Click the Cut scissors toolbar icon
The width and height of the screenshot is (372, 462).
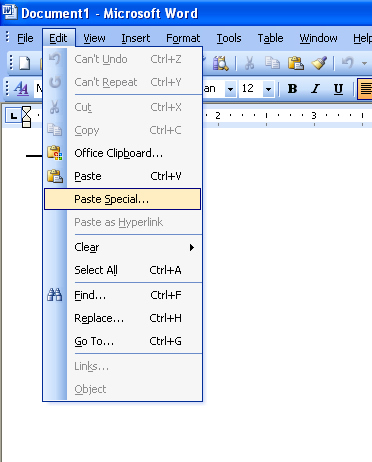click(249, 63)
